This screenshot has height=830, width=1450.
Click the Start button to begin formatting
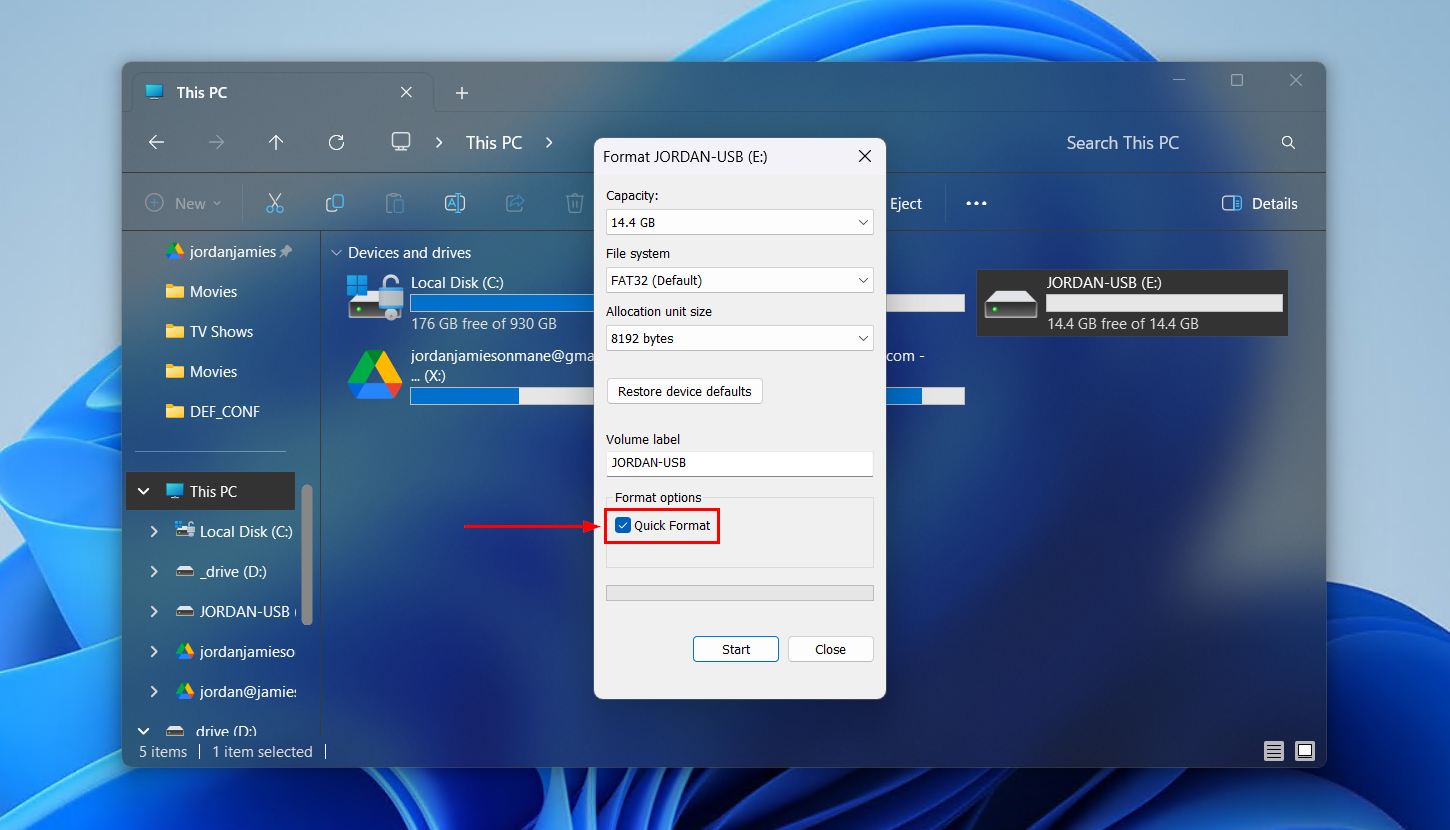(x=735, y=648)
